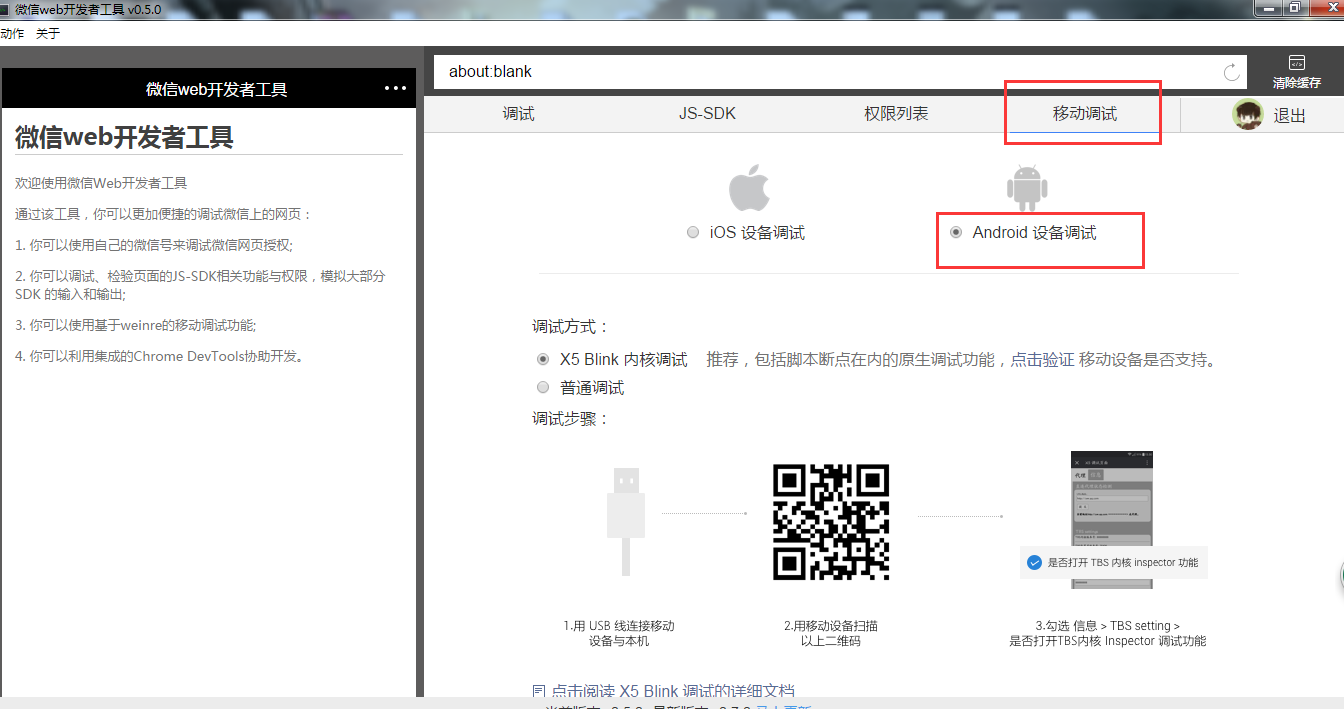Switch to the 调试 tab
1344x709 pixels.
[518, 114]
